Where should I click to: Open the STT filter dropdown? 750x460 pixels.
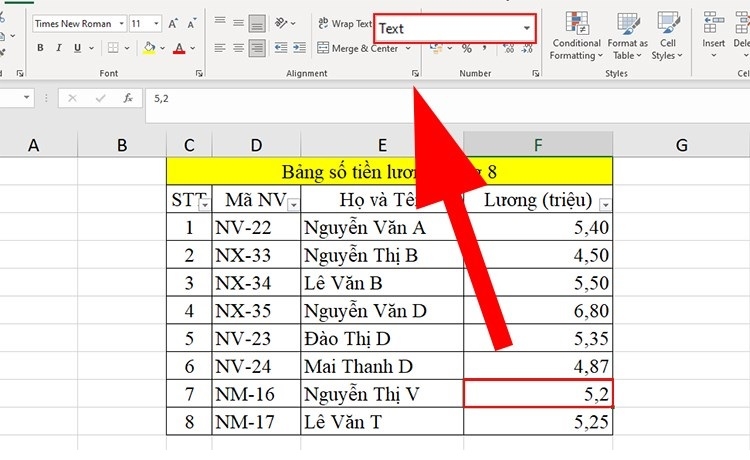(205, 205)
